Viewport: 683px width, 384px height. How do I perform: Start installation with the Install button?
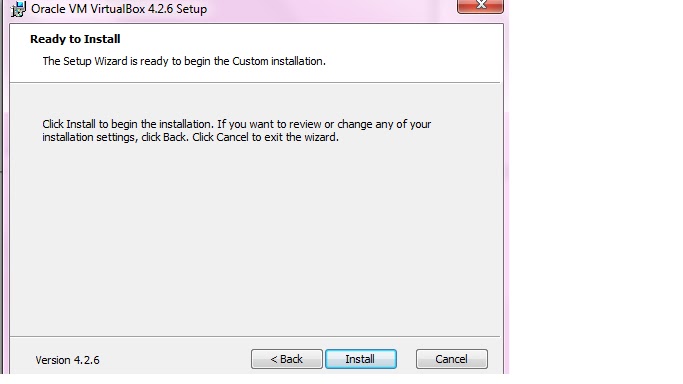coord(361,359)
